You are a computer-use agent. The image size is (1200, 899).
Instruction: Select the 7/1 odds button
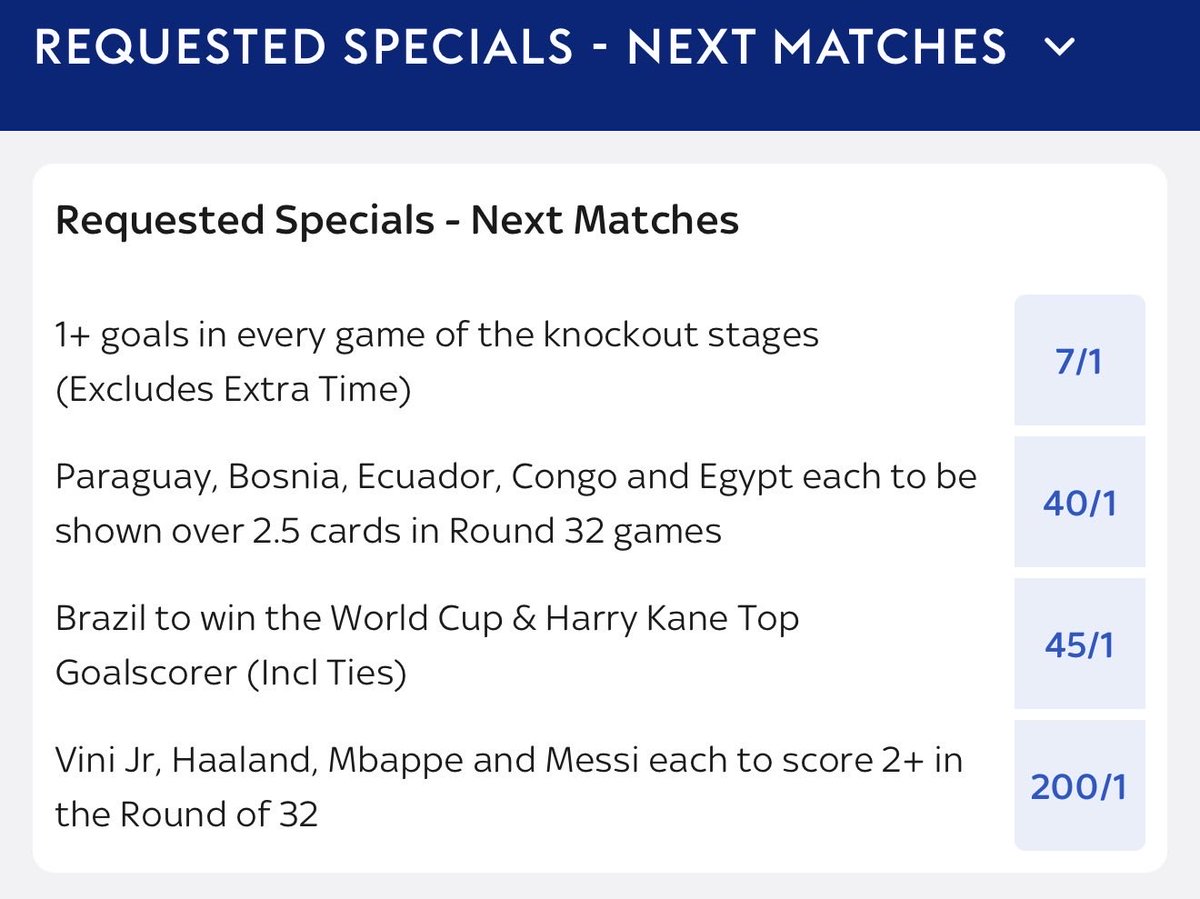coord(1079,360)
